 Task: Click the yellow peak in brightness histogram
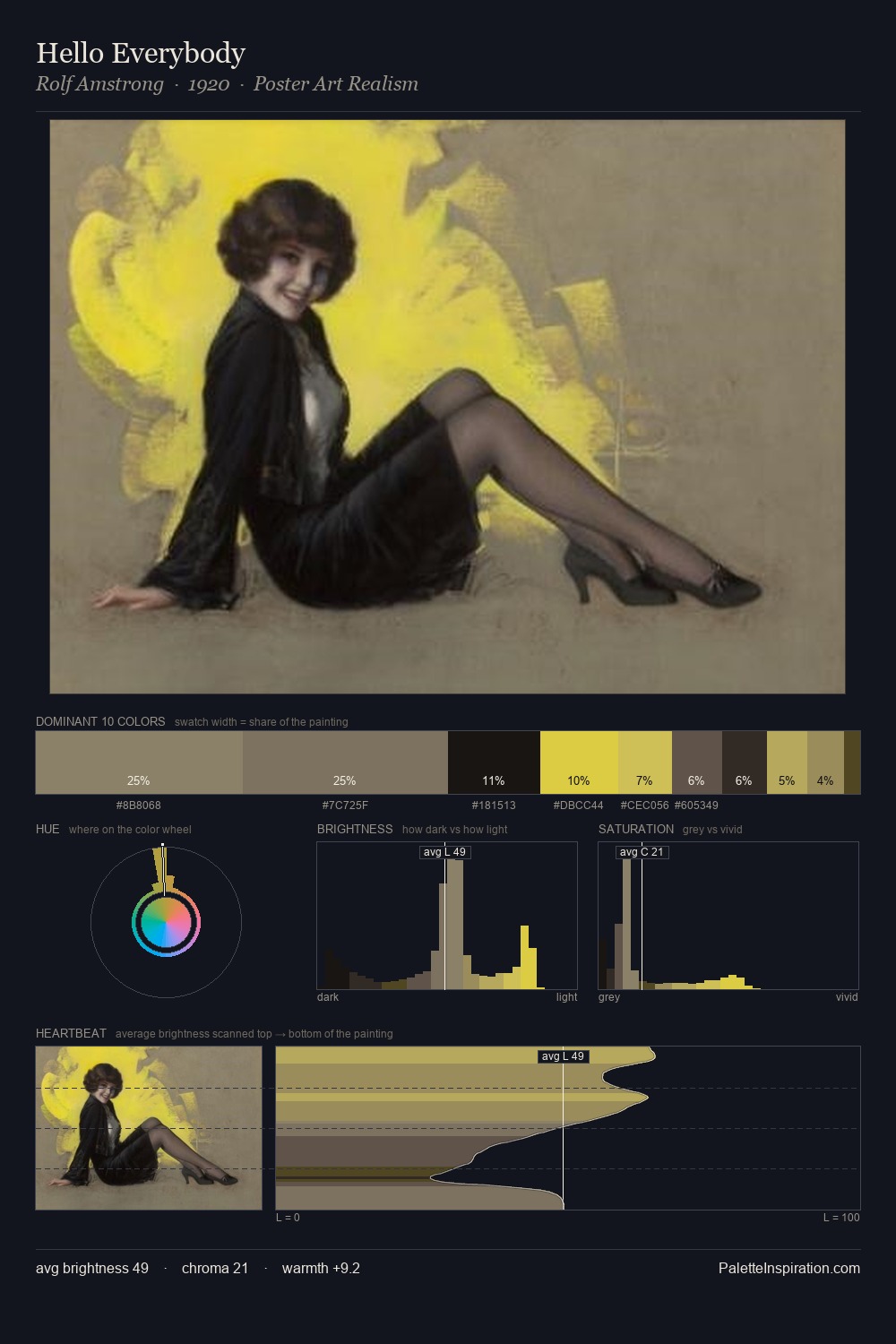coord(527,958)
